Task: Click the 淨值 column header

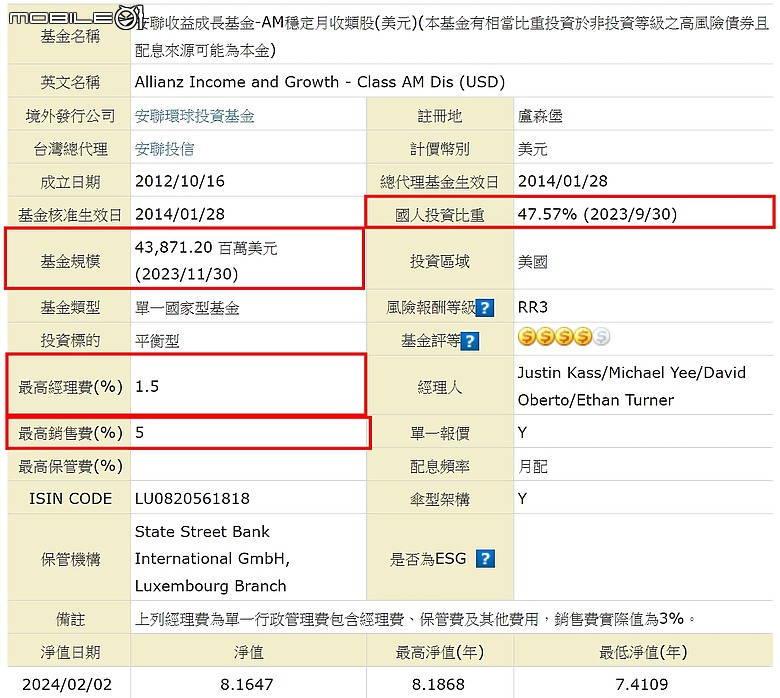Action: (248, 652)
